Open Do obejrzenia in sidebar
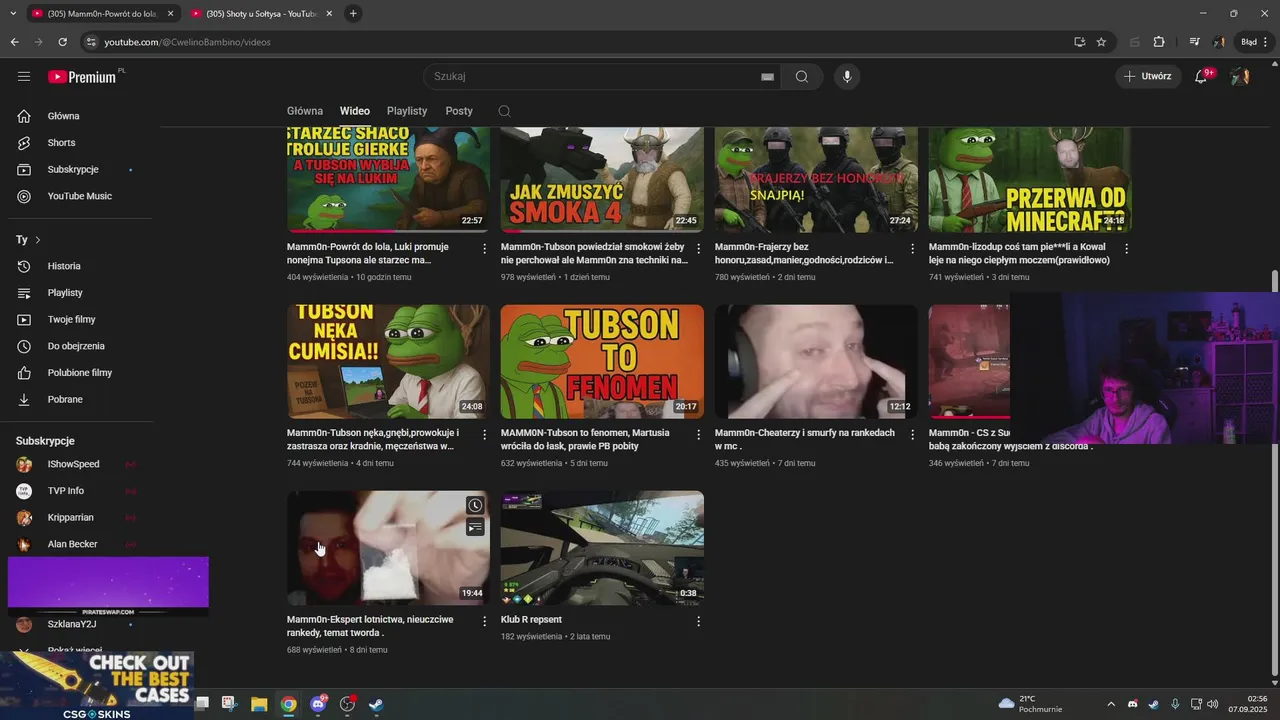Screen dimensions: 1280x720 (76, 346)
